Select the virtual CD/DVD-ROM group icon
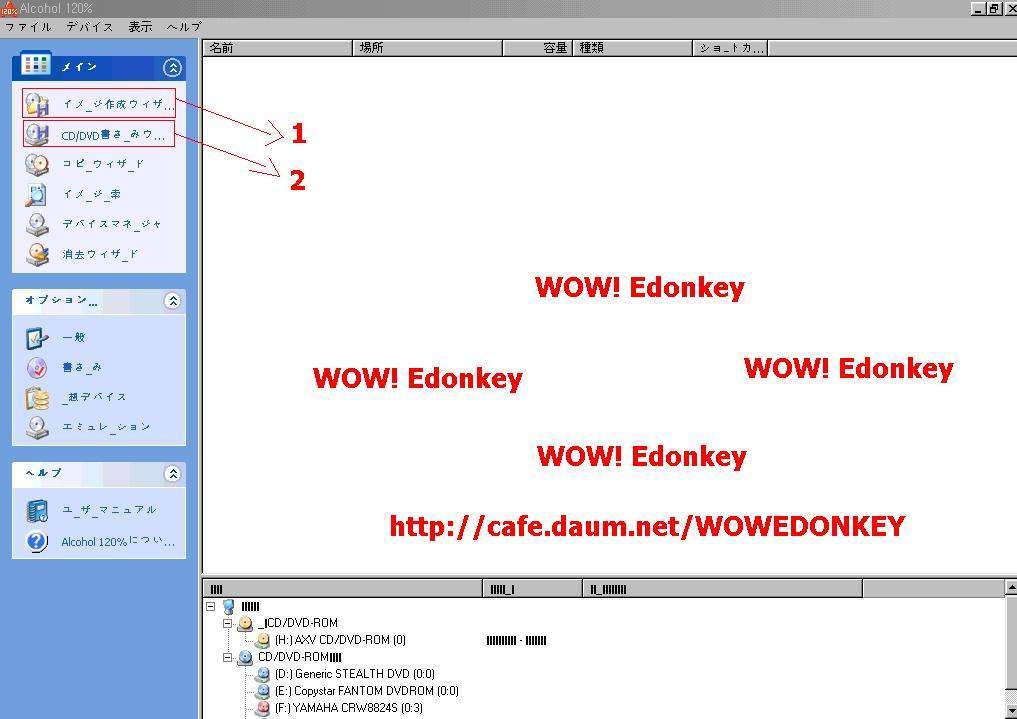This screenshot has width=1017, height=719. pos(245,623)
